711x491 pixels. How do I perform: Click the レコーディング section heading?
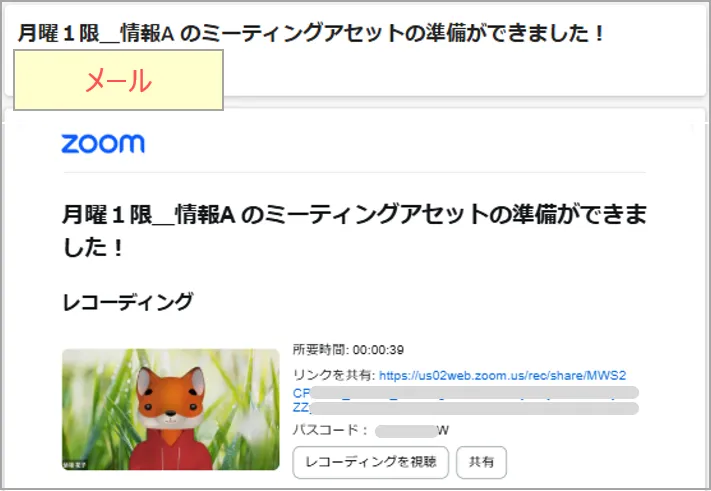click(x=128, y=302)
